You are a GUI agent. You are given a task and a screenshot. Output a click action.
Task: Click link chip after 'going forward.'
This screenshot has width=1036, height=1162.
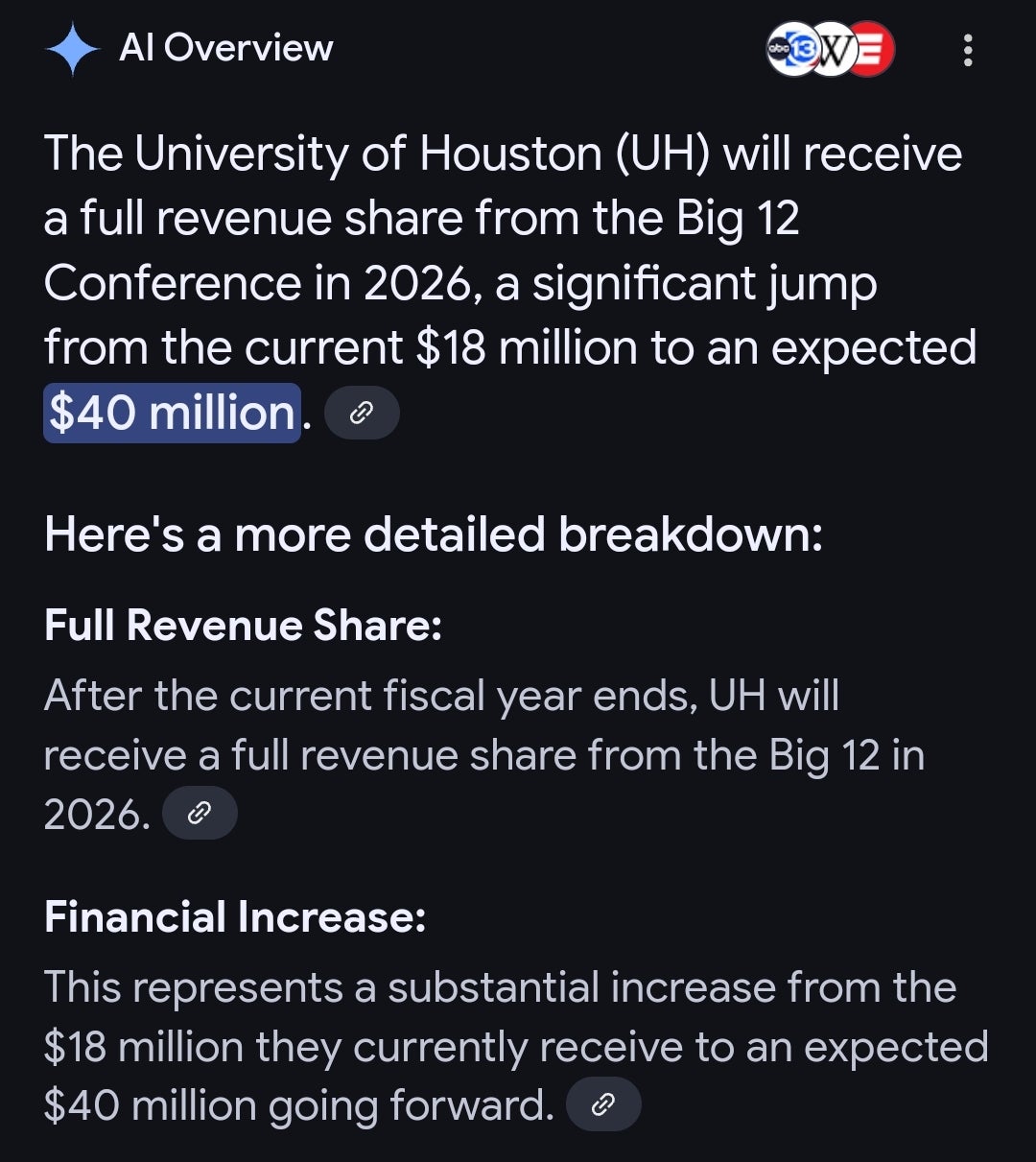(x=603, y=1104)
